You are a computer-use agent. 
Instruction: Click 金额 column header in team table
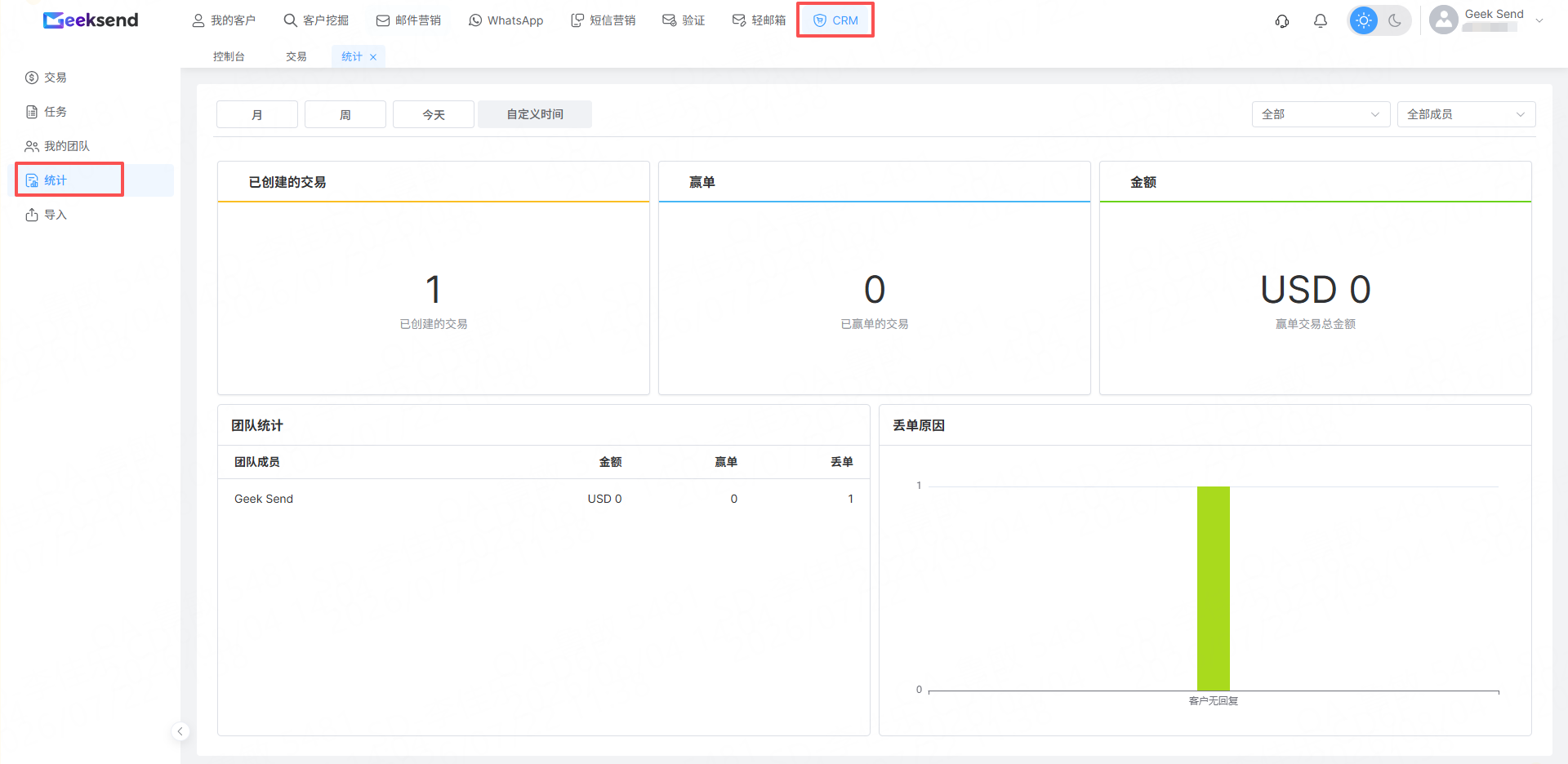610,462
